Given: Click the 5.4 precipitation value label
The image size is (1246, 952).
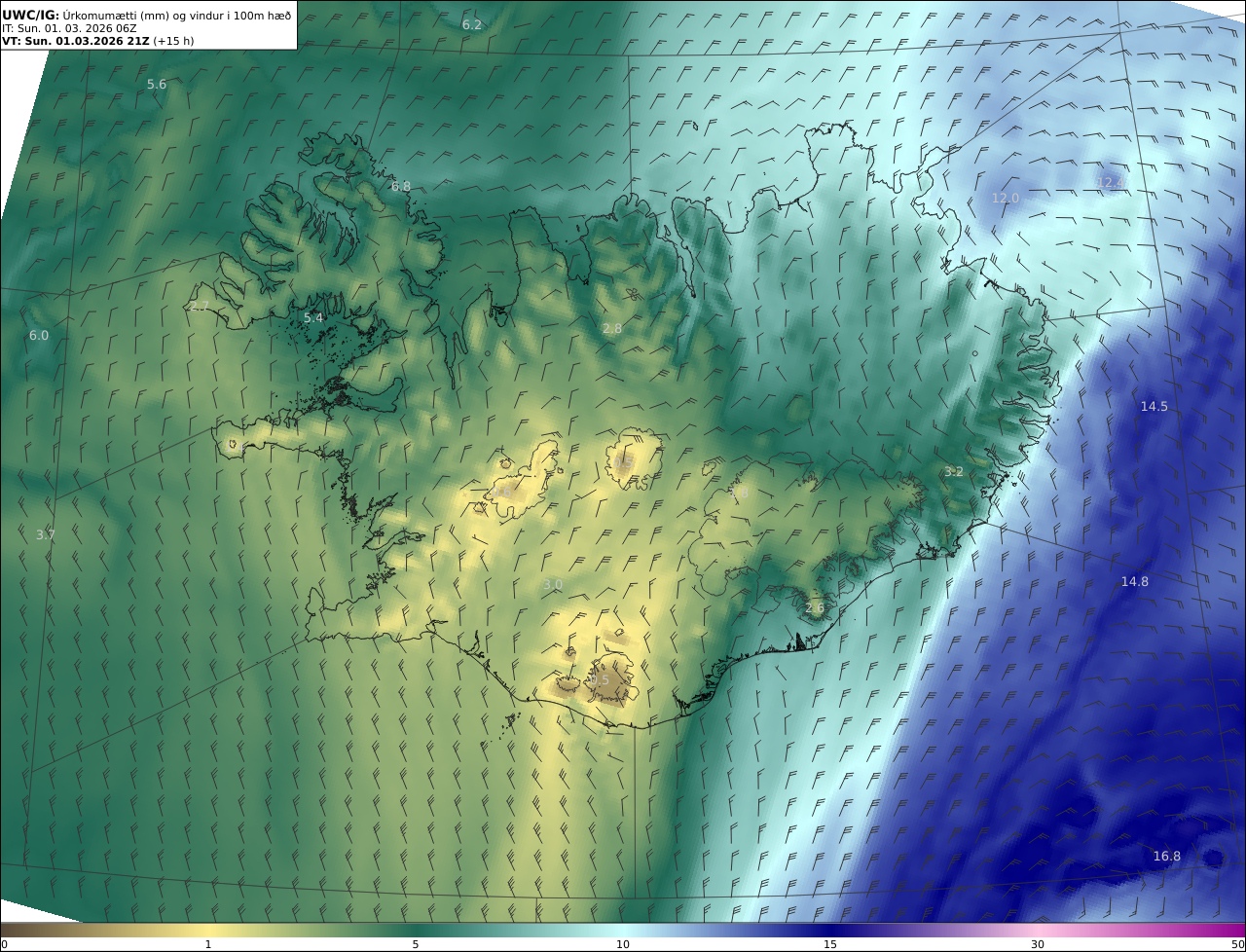Looking at the screenshot, I should (313, 318).
